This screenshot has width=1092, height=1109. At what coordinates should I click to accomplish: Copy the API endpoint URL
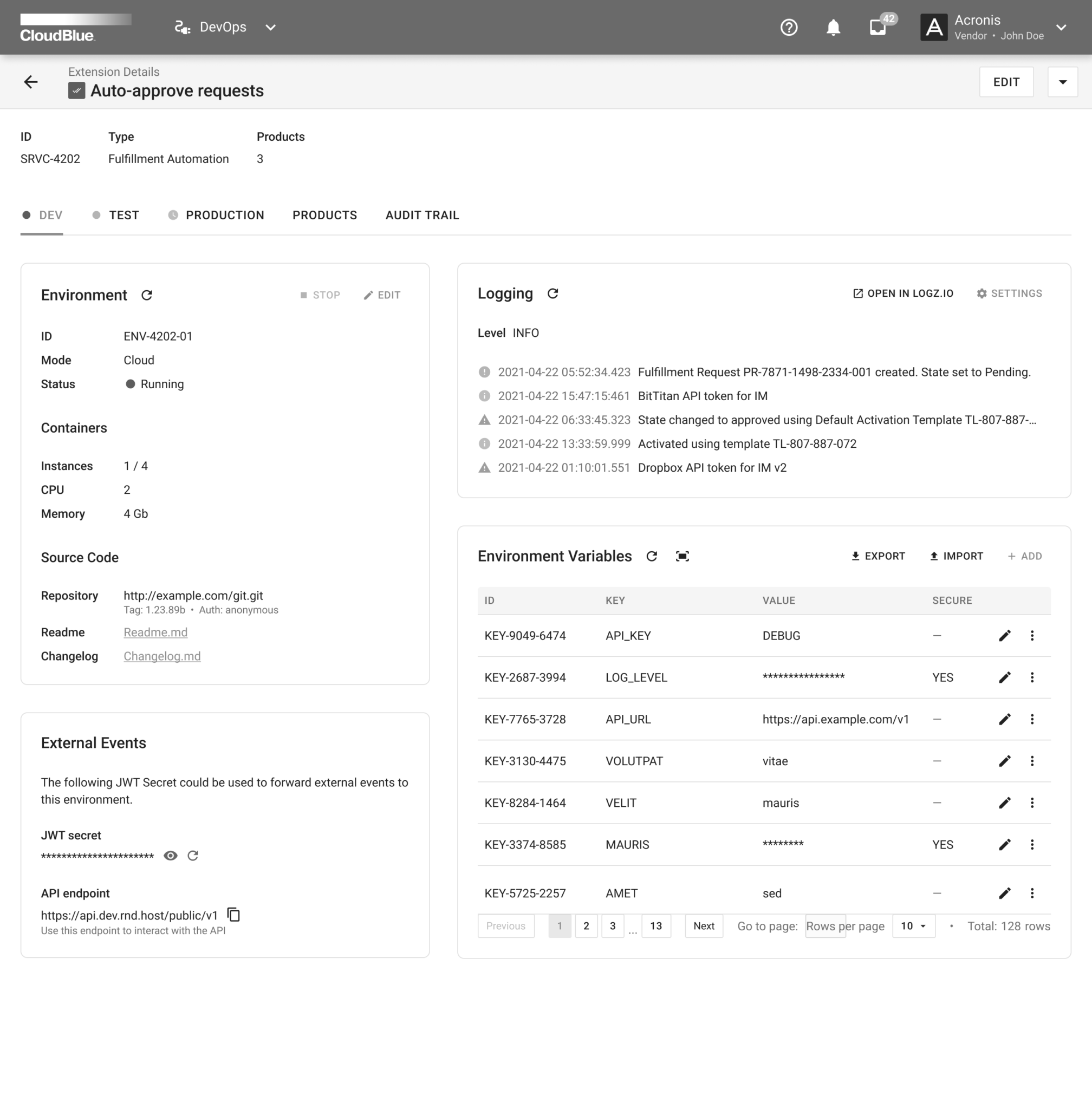(234, 915)
